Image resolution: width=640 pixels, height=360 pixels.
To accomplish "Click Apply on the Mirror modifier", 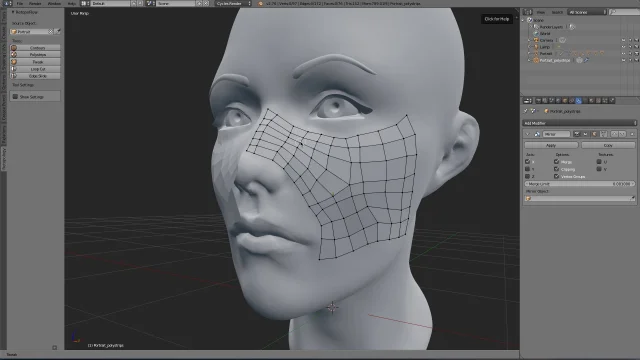I will pyautogui.click(x=551, y=145).
